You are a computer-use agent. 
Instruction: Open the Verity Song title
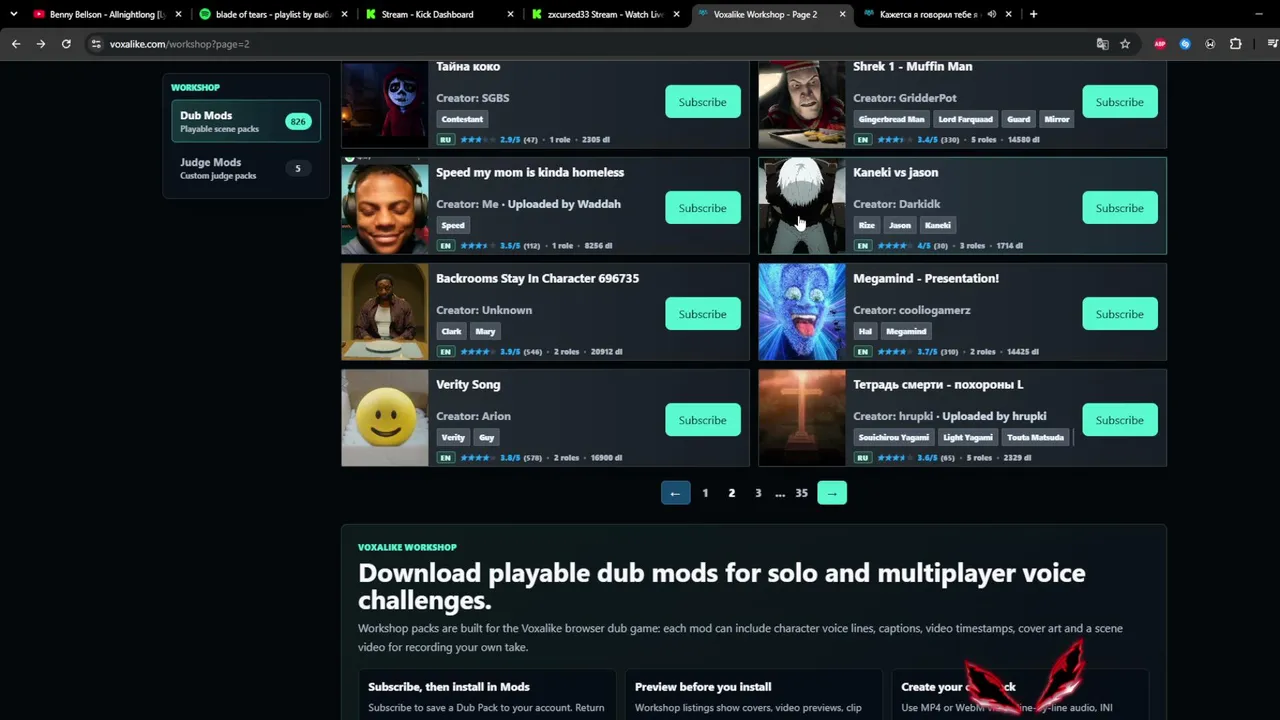468,384
